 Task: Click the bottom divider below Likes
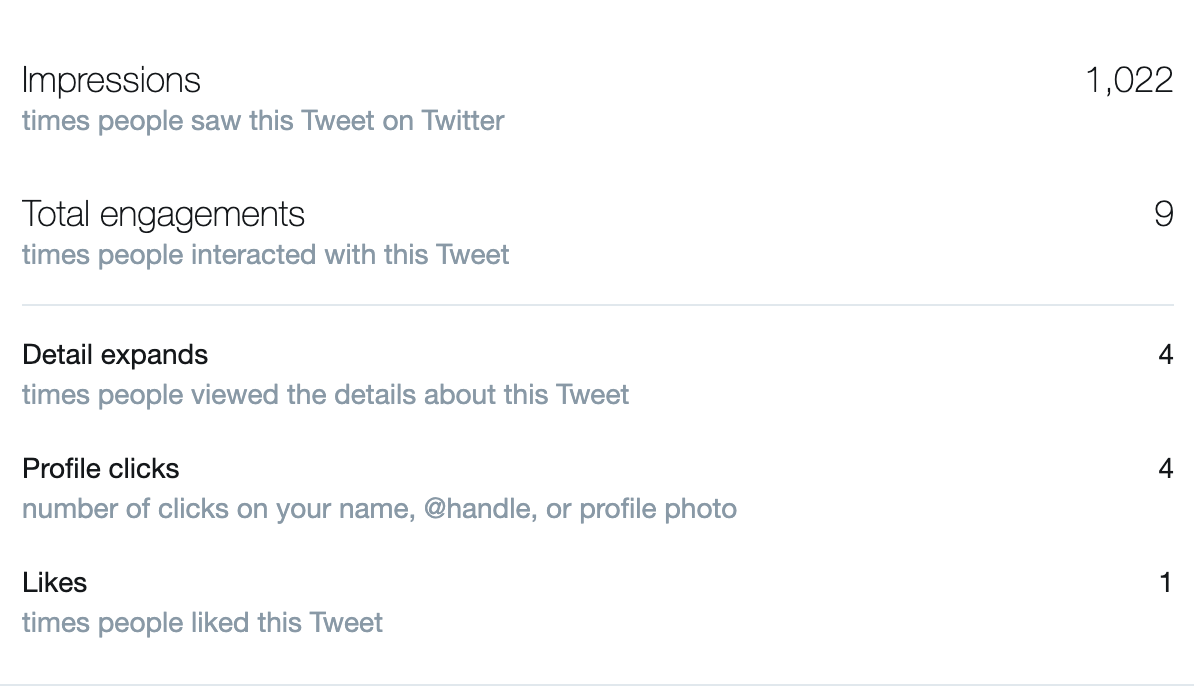pos(597,685)
